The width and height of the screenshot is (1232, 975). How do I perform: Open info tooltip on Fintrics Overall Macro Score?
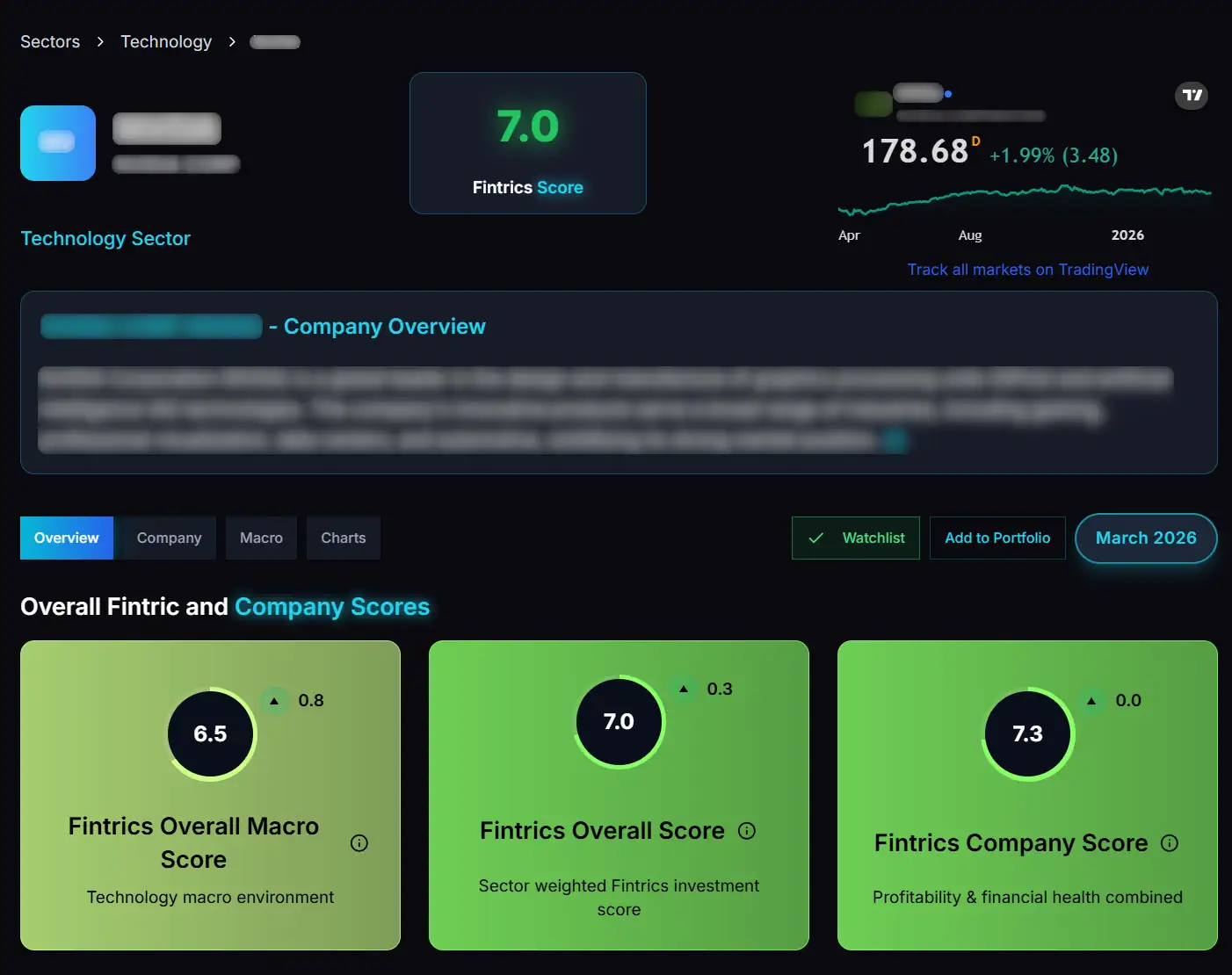click(359, 842)
